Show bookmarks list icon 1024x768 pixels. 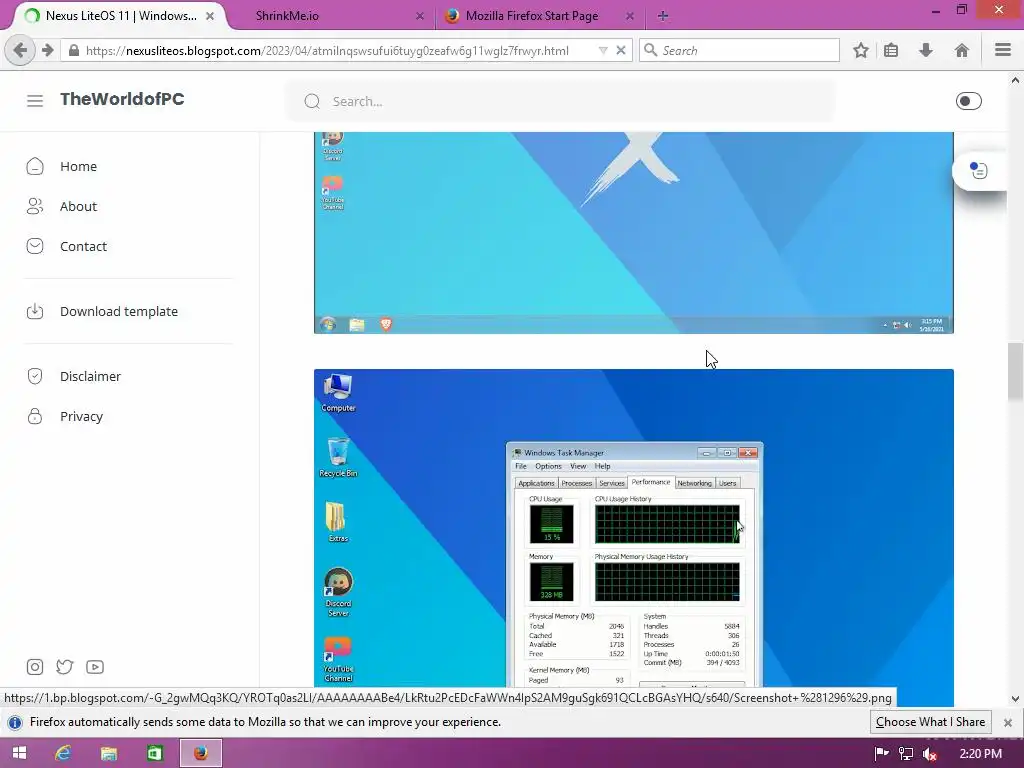(891, 50)
